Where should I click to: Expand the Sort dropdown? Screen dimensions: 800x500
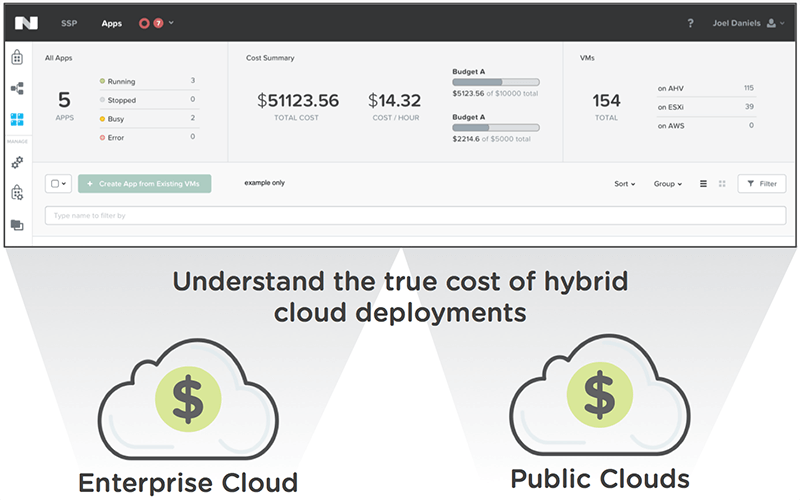624,184
